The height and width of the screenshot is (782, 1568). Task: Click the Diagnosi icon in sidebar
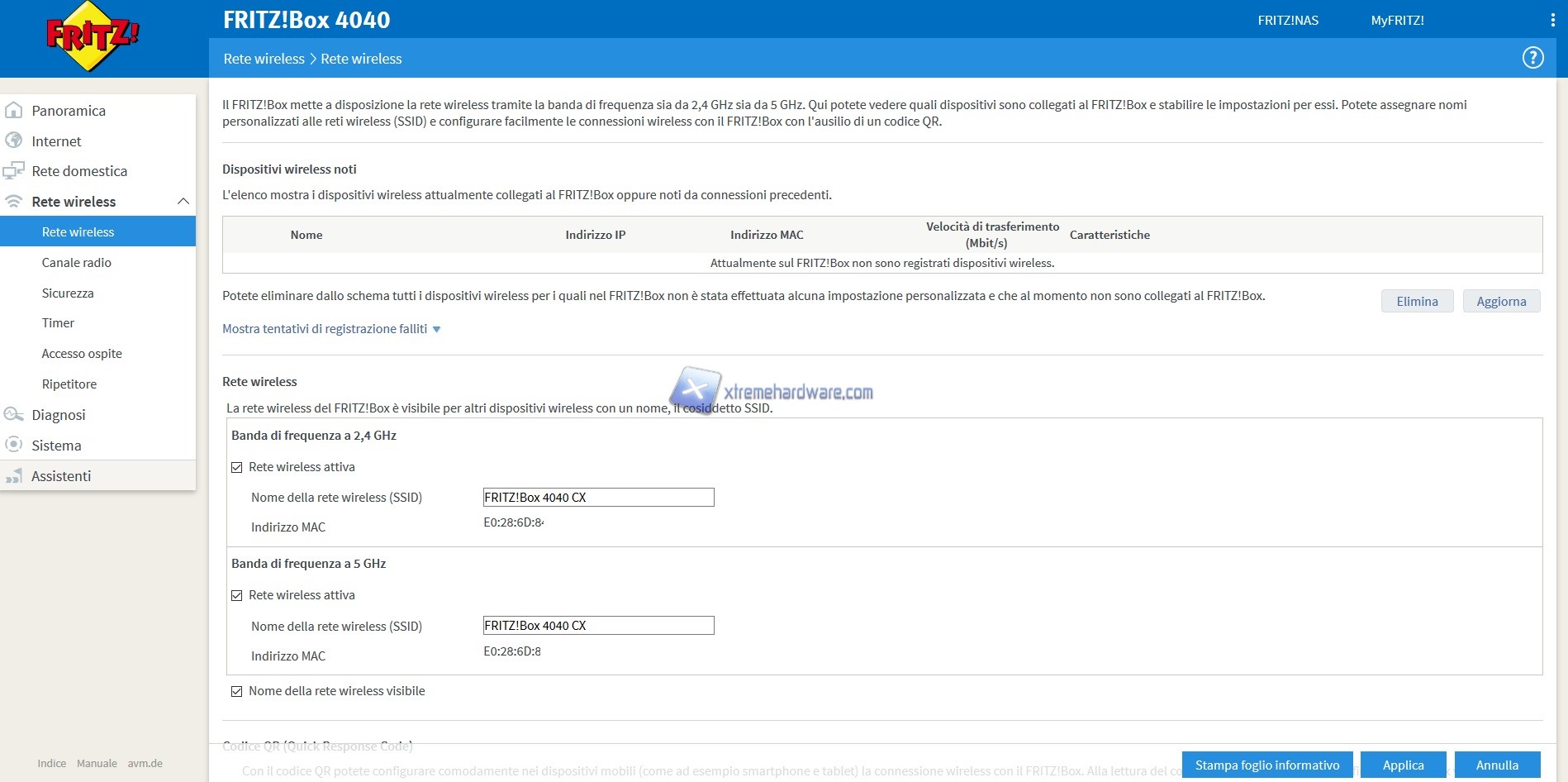(x=14, y=415)
